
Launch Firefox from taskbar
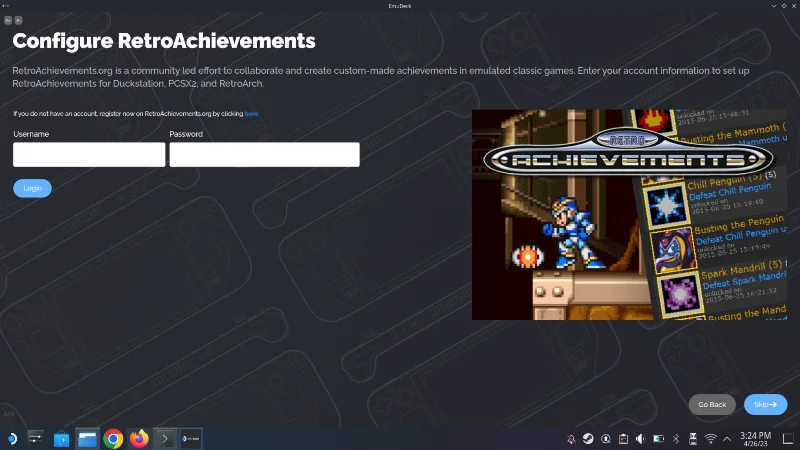(x=139, y=439)
